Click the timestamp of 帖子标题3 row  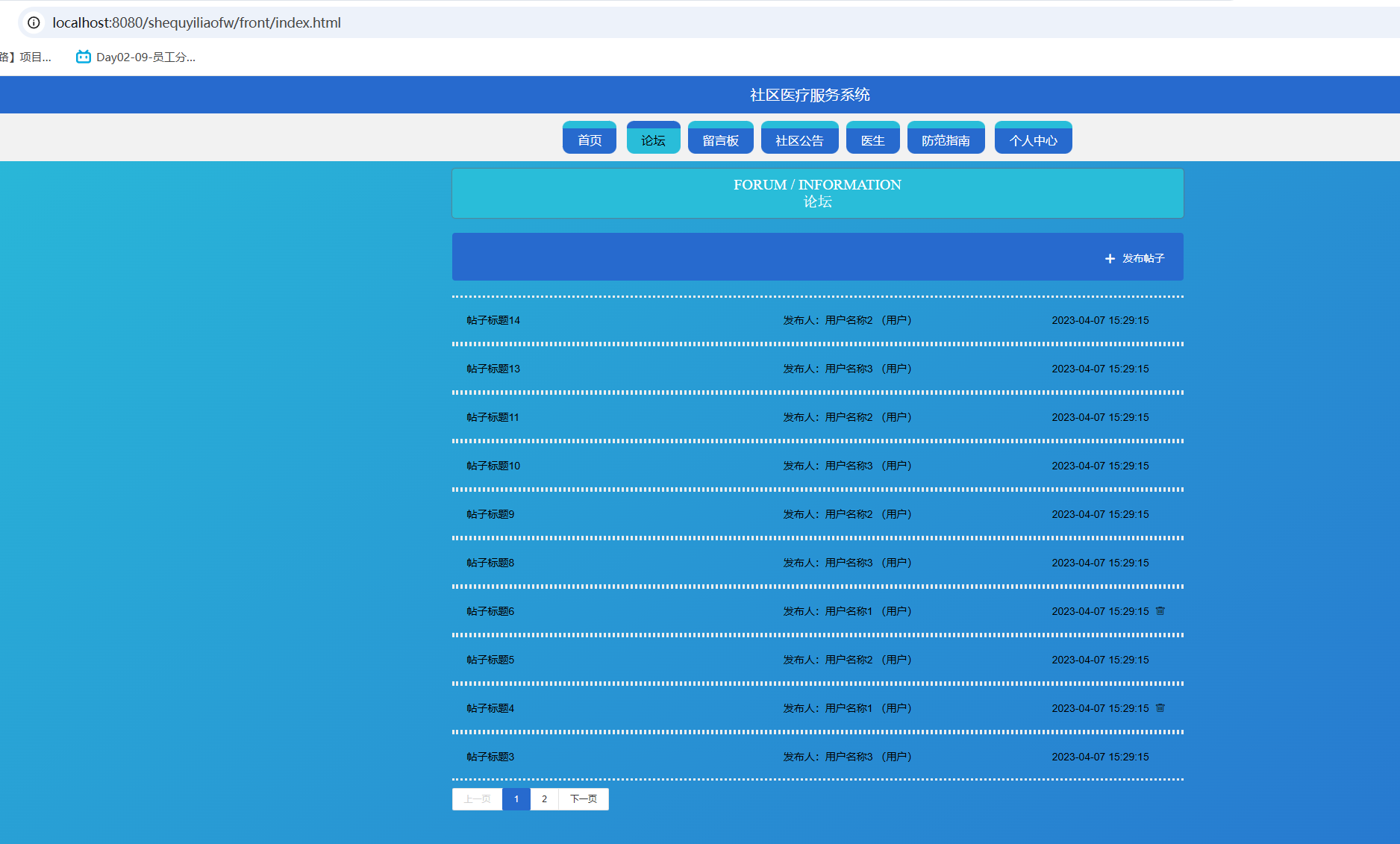pos(1100,757)
